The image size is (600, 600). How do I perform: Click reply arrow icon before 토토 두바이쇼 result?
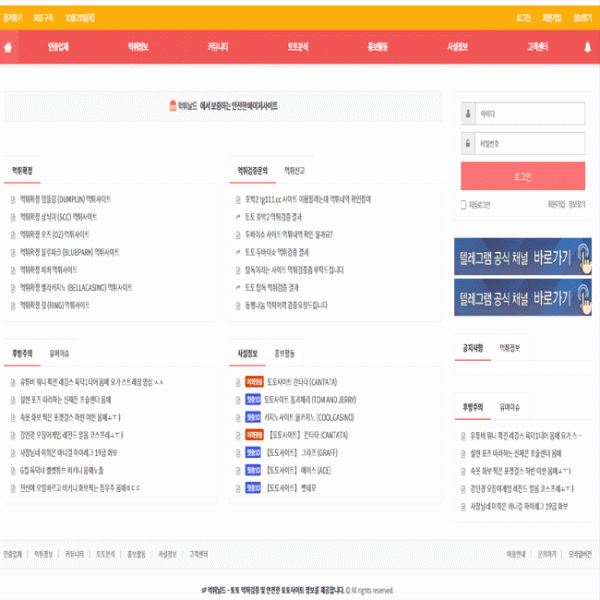coord(238,253)
